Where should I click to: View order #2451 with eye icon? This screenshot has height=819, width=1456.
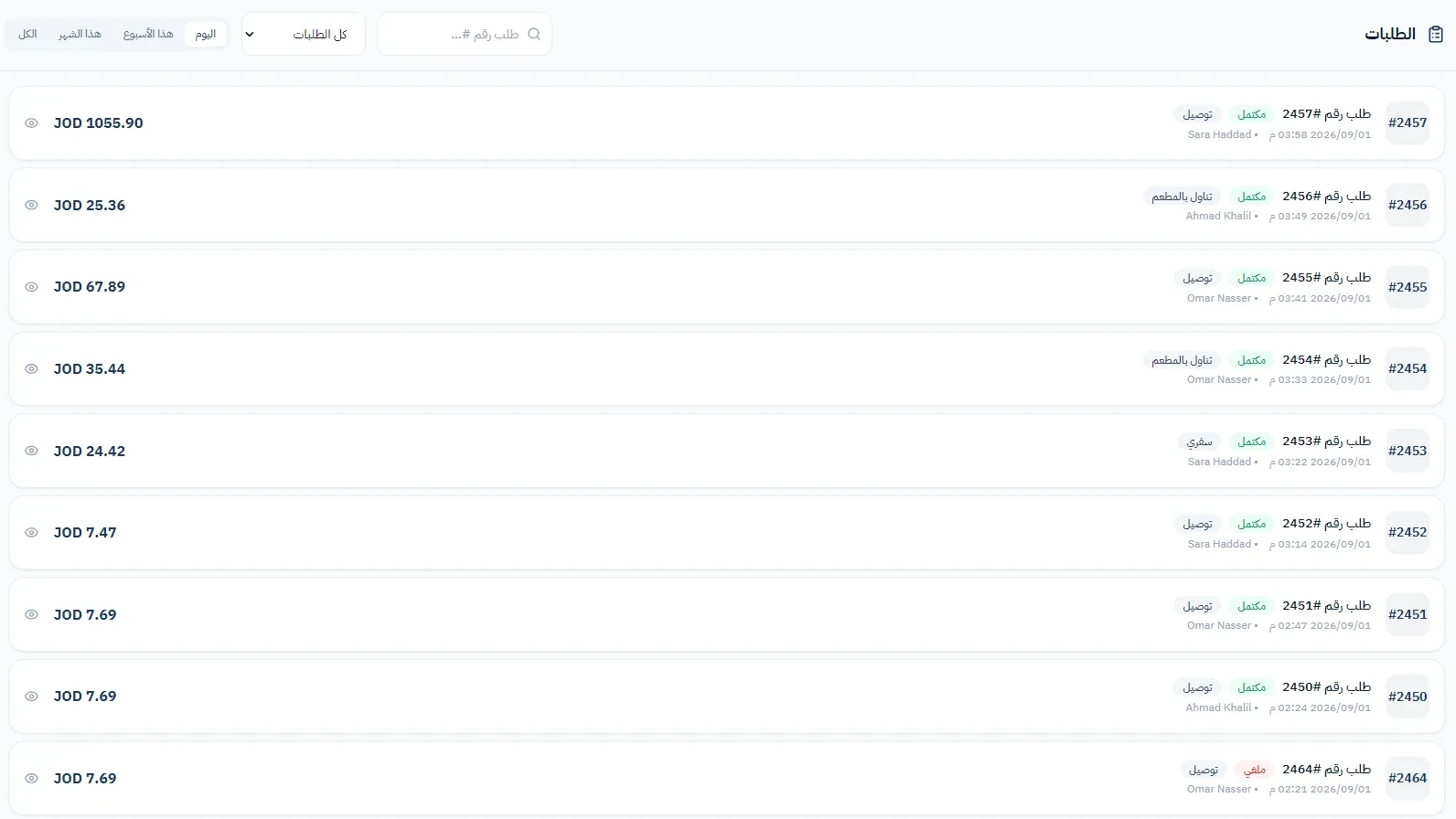tap(31, 615)
